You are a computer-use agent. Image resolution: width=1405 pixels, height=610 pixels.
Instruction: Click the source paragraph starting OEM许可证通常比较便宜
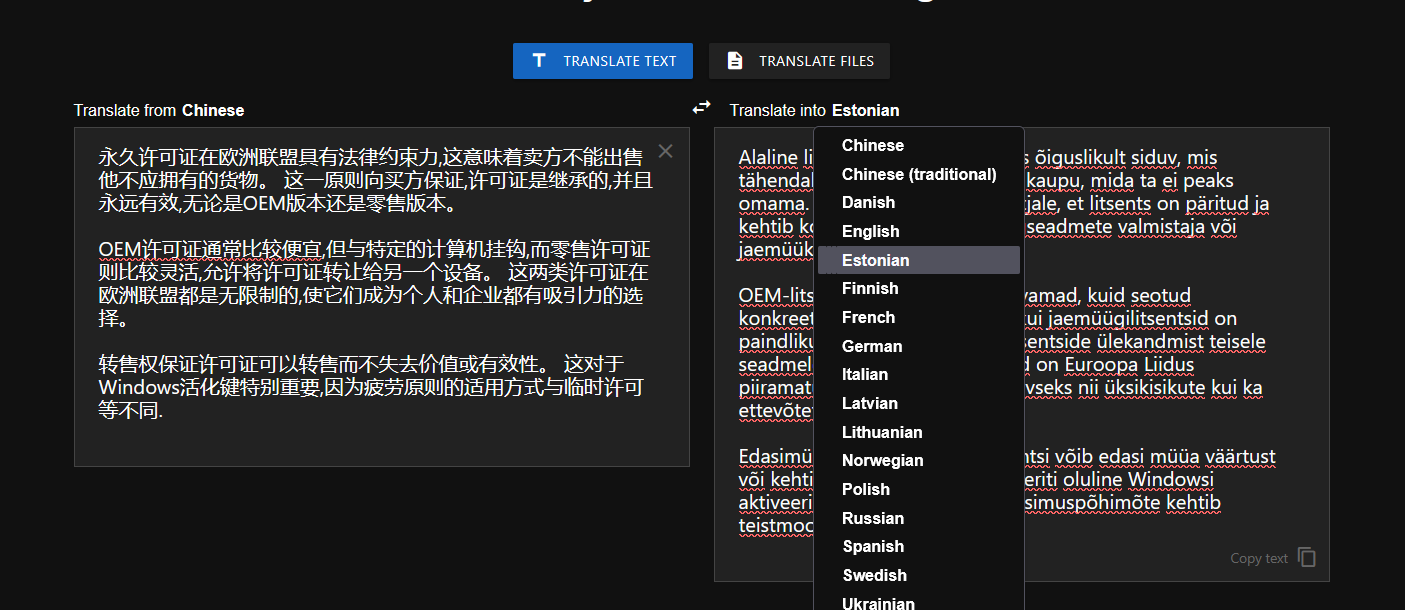(374, 284)
